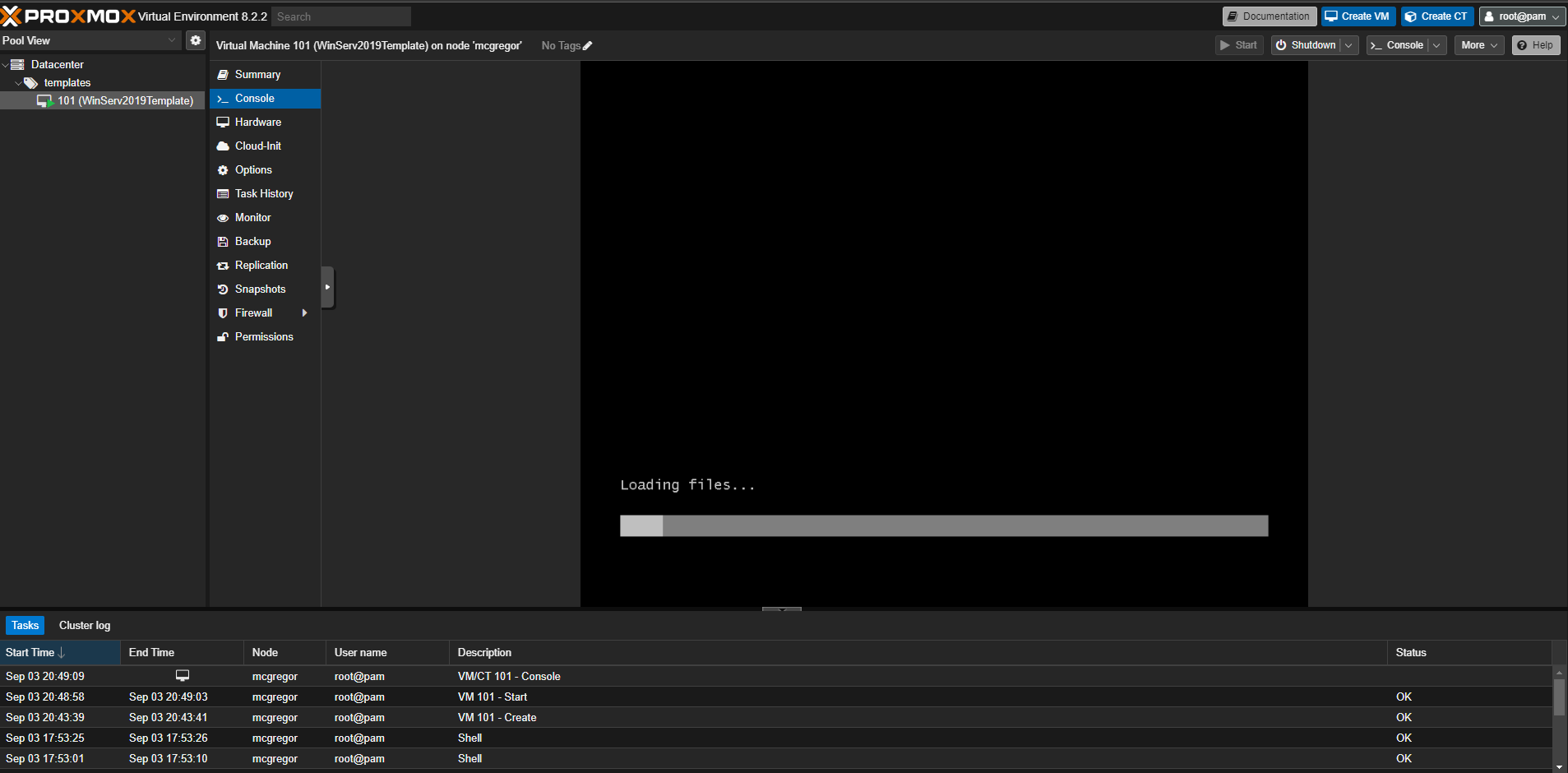Open the view settings gear icon
This screenshot has height=773, width=1568.
(x=195, y=40)
